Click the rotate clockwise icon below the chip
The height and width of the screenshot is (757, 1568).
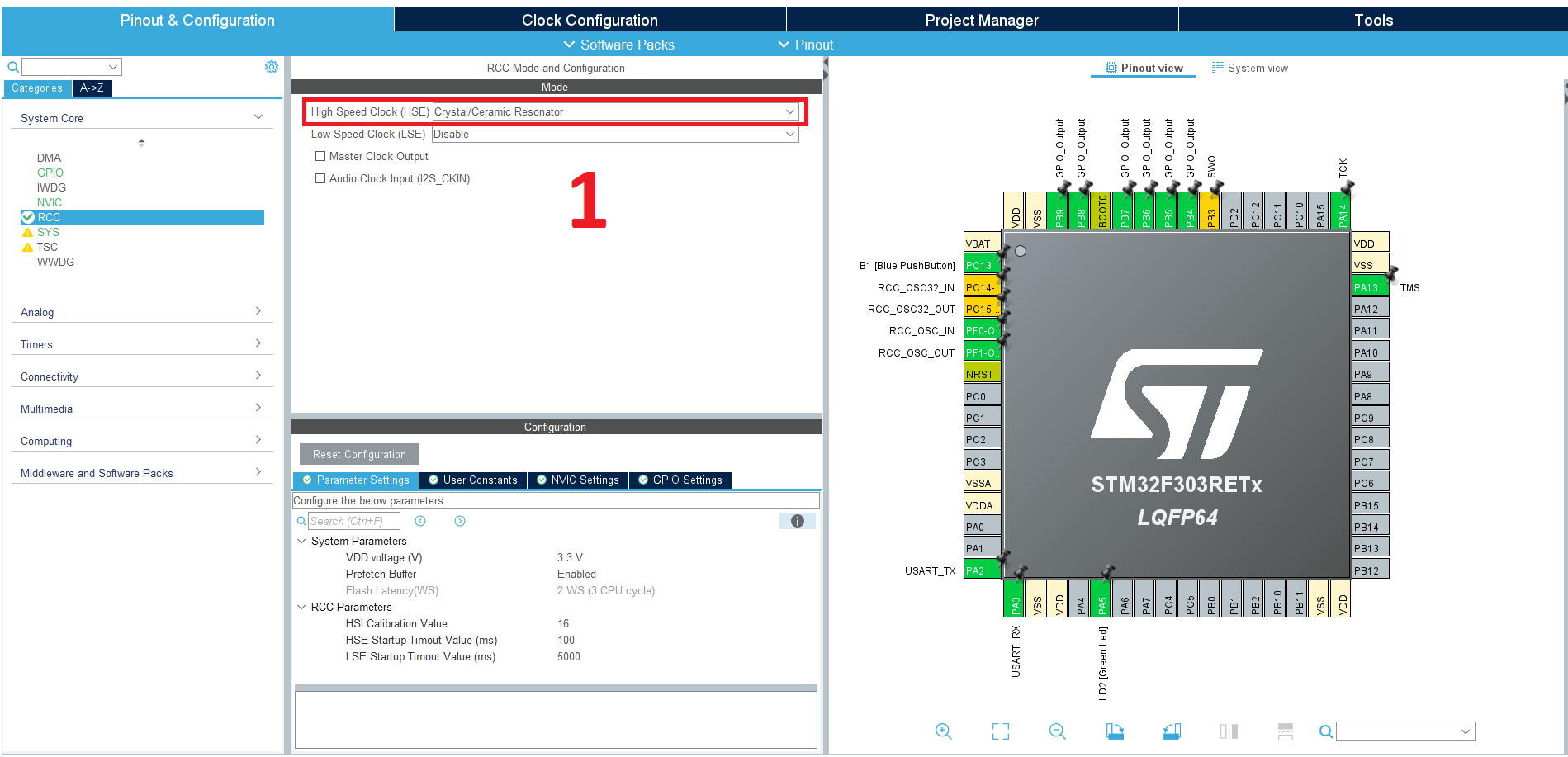pyautogui.click(x=1115, y=731)
